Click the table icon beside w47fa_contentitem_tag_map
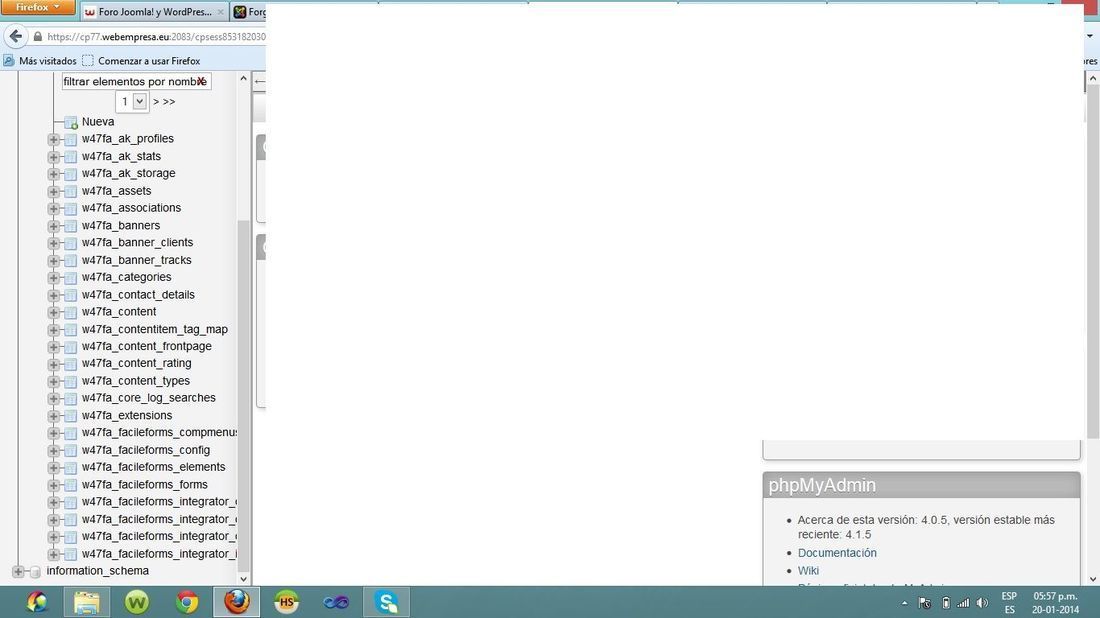This screenshot has height=618, width=1100. tap(70, 330)
